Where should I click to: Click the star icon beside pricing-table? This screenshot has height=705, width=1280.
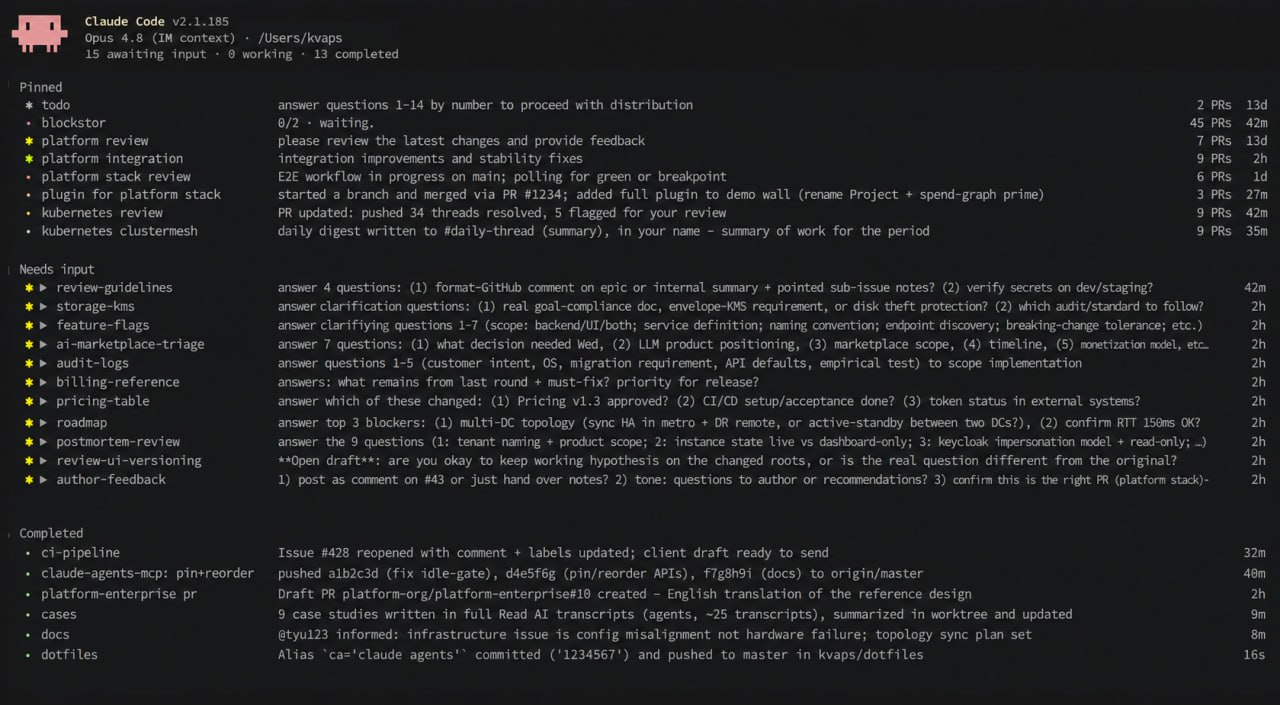29,402
